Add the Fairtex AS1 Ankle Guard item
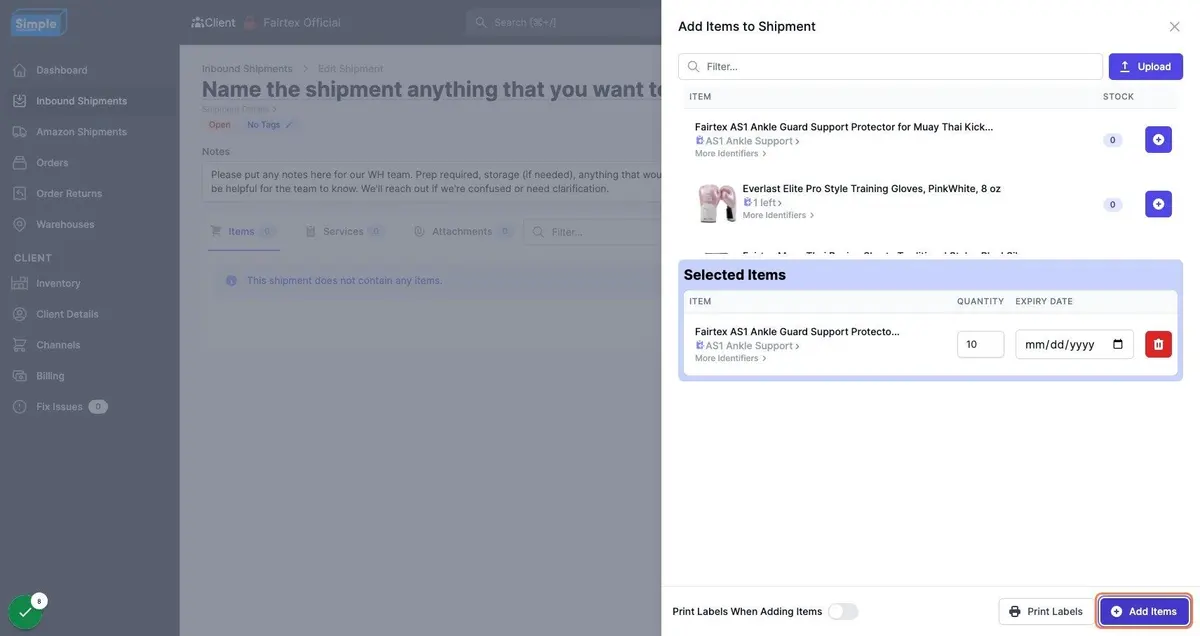1200x636 pixels. pyautogui.click(x=1158, y=140)
